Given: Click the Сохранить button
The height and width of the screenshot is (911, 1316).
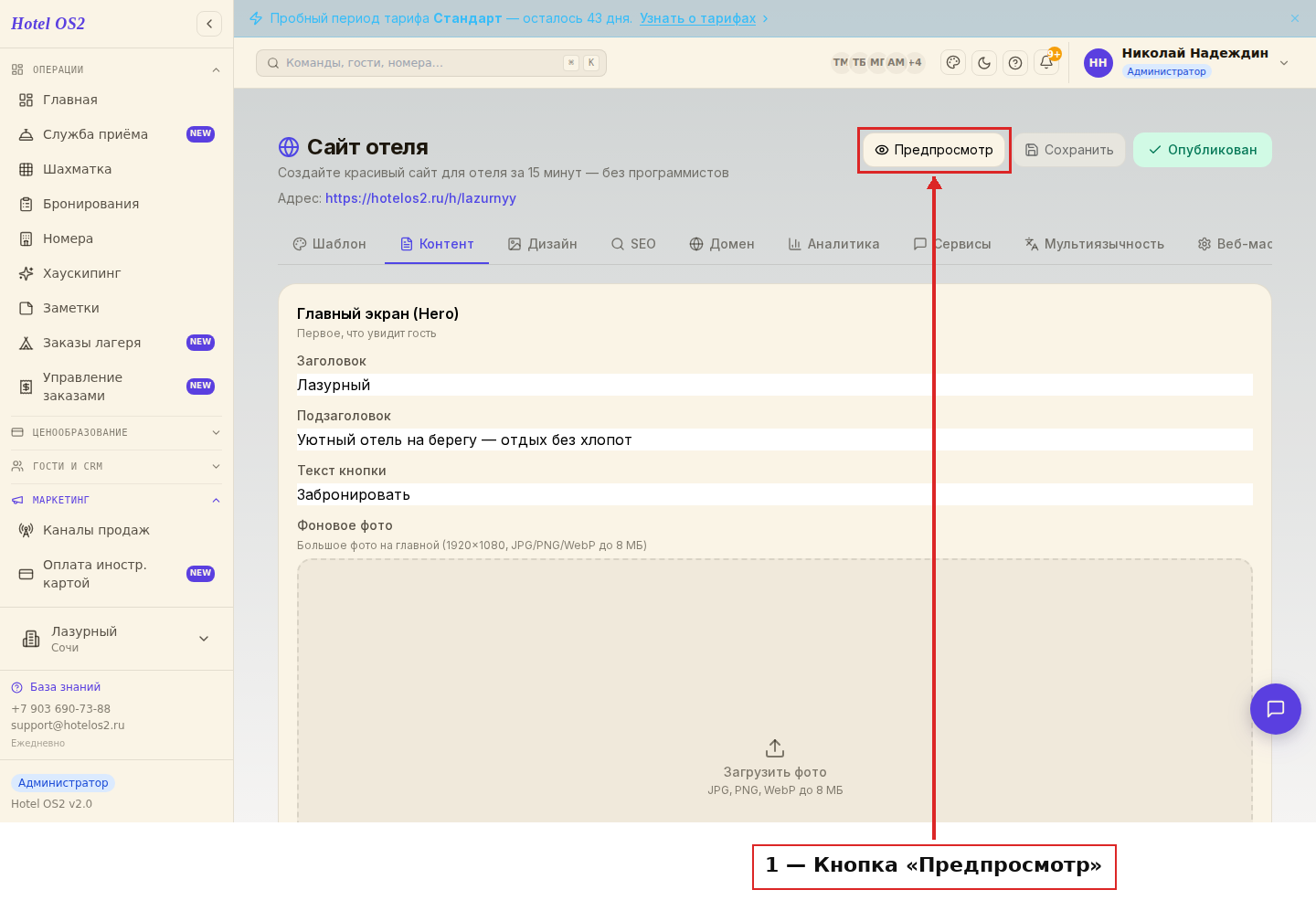Looking at the screenshot, I should tap(1069, 150).
